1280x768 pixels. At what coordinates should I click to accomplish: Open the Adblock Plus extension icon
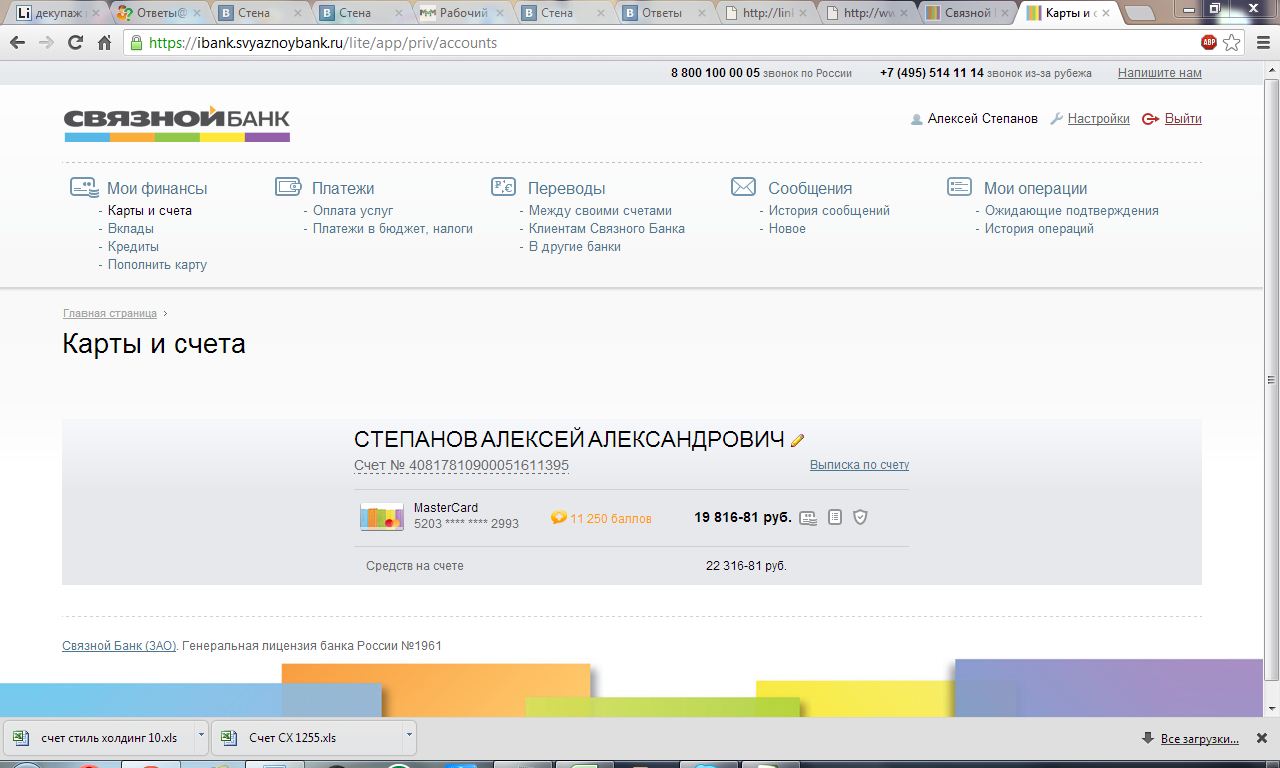point(1209,43)
